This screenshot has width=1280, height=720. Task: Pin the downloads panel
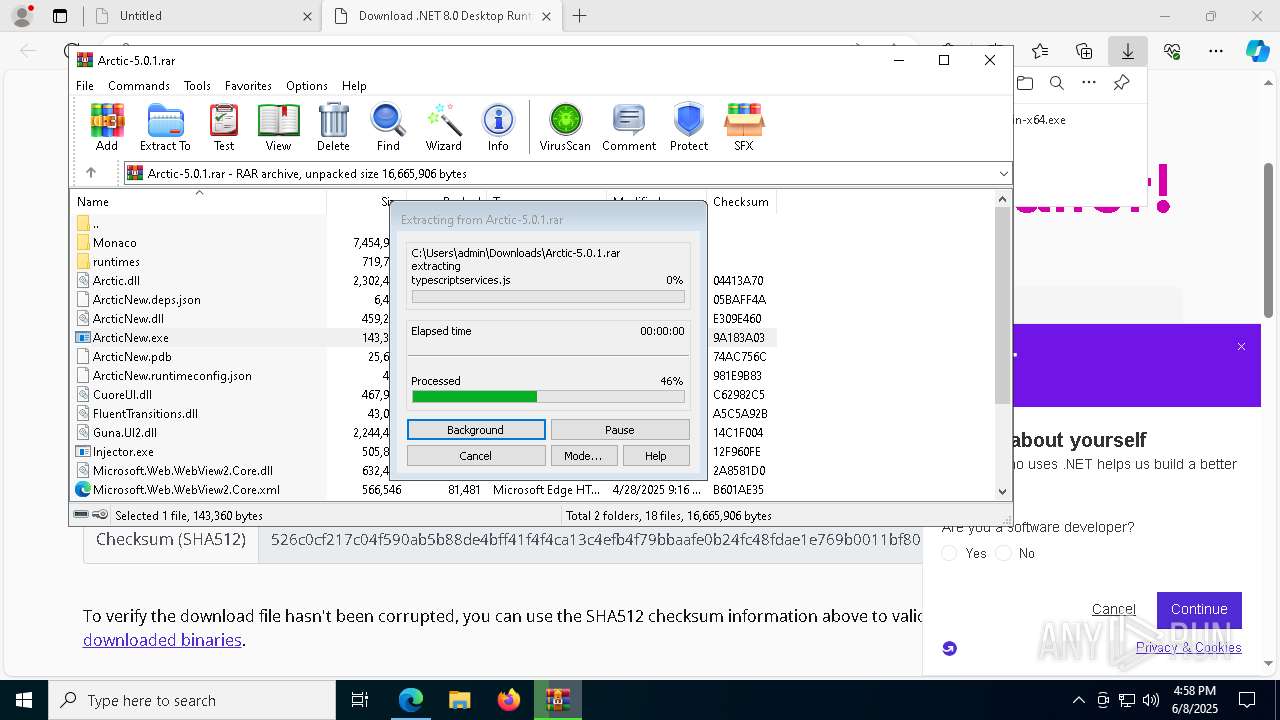[1121, 83]
